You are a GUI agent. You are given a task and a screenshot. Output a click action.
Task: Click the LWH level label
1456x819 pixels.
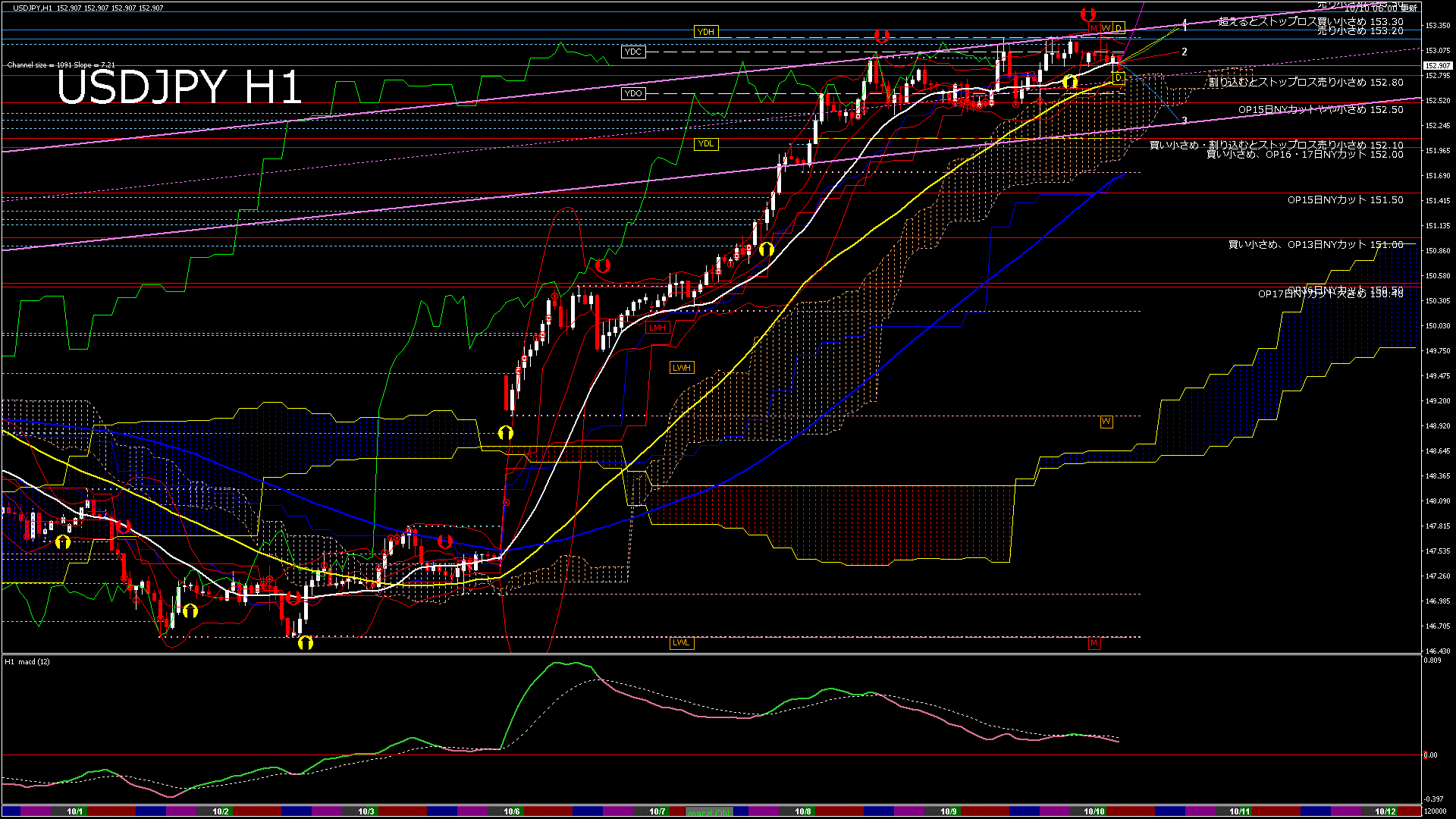[x=681, y=368]
